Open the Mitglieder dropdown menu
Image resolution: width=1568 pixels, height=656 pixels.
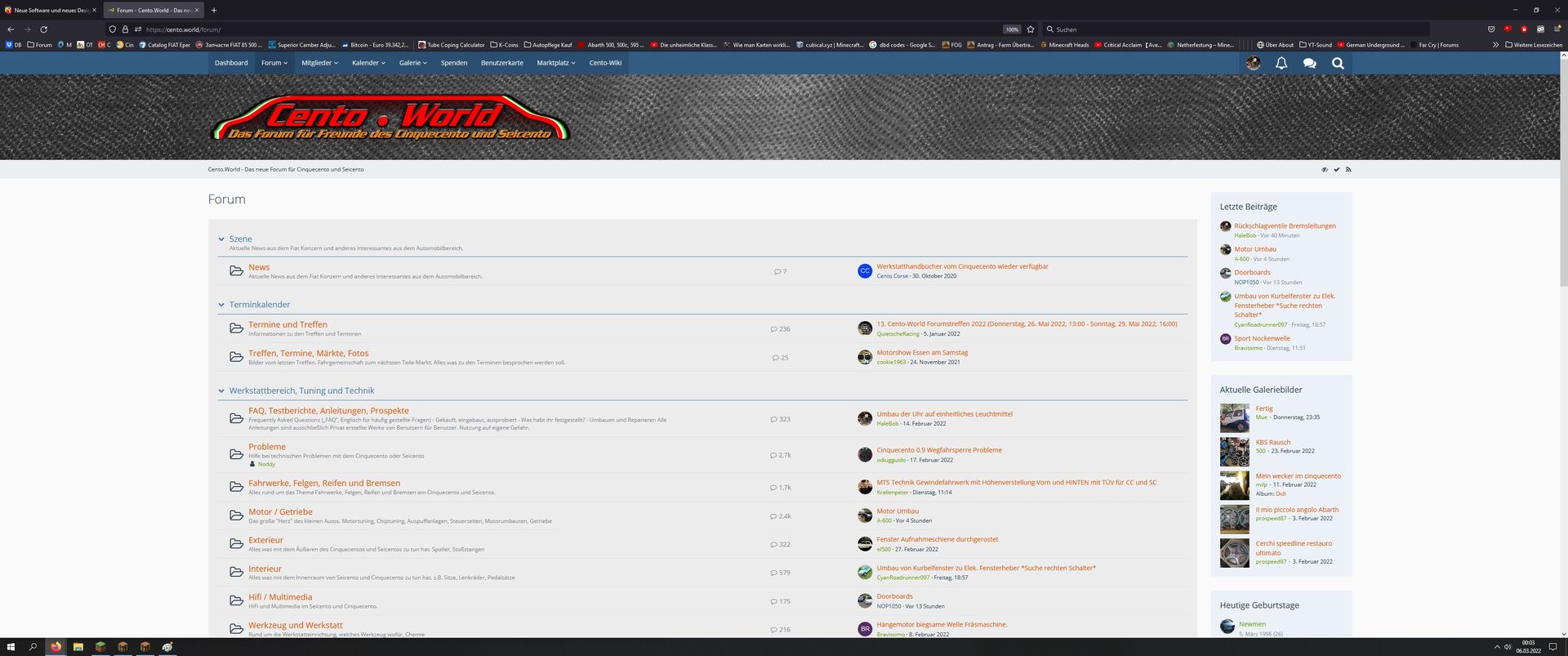(x=319, y=63)
